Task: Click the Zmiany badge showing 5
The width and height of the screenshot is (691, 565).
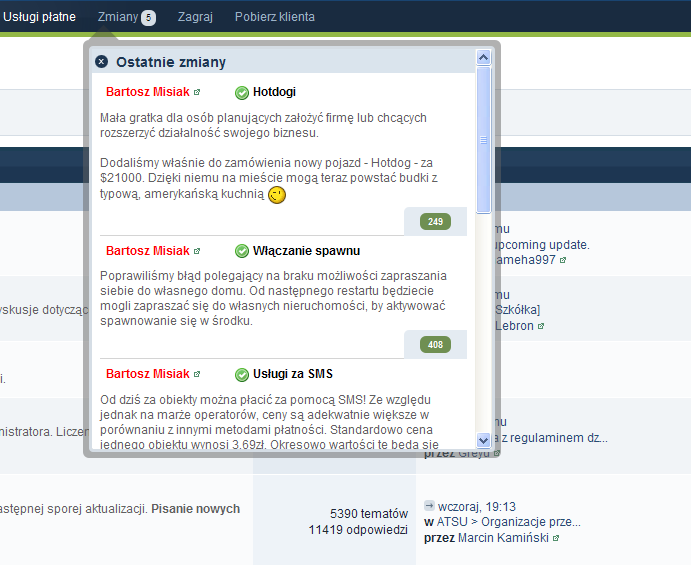Action: 149,18
